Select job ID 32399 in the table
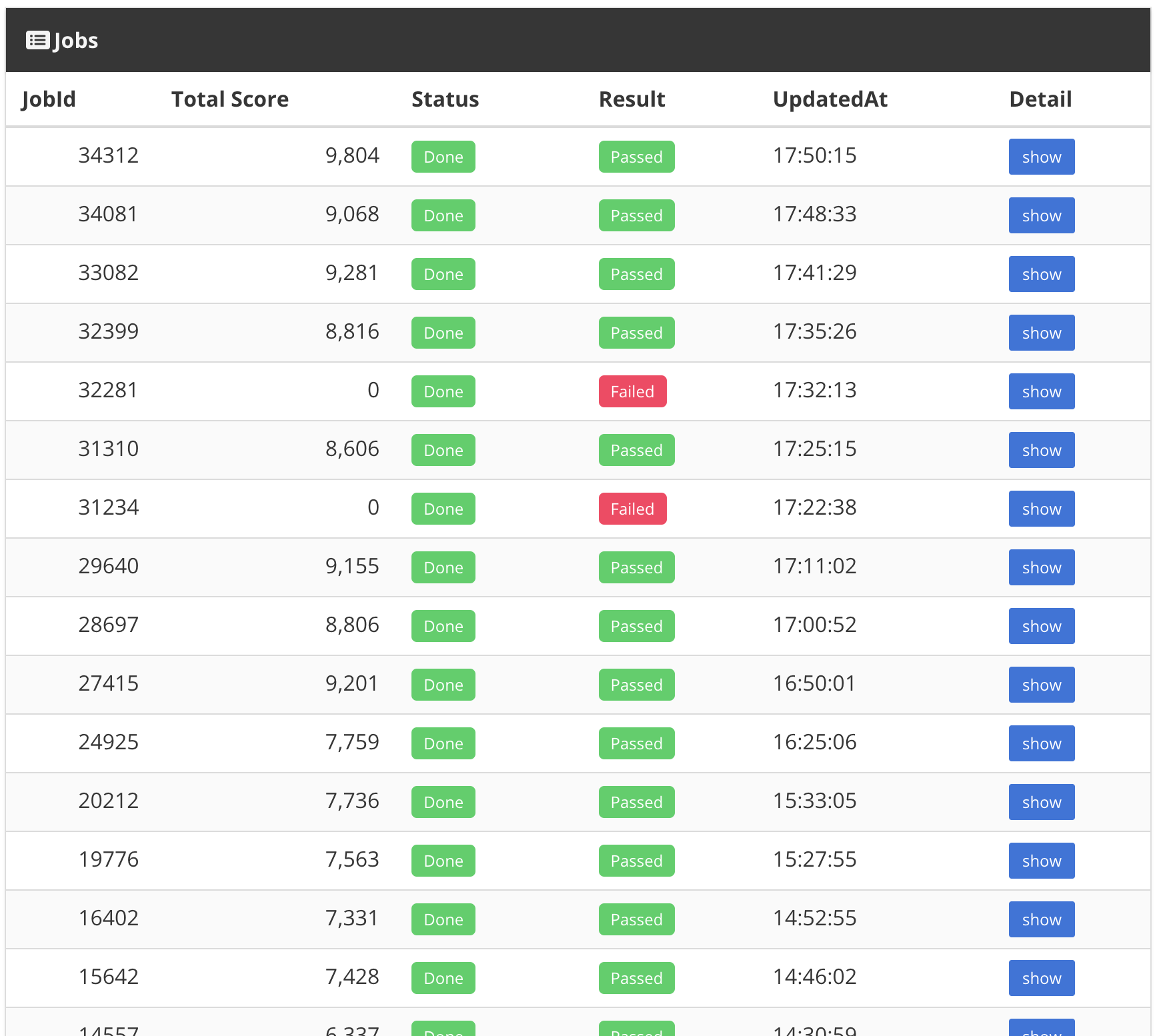 click(x=109, y=331)
